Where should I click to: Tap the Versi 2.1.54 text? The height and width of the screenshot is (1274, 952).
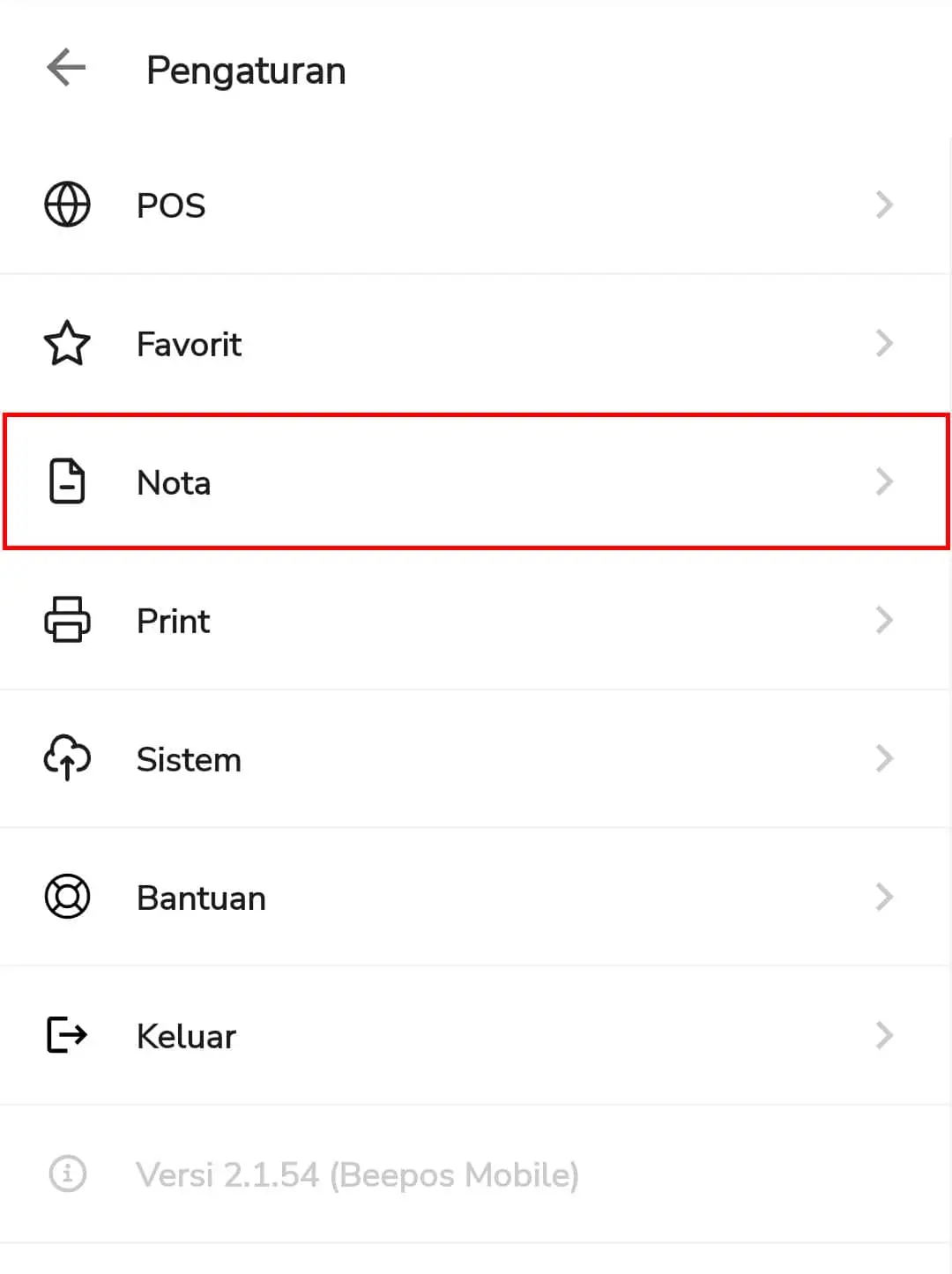[x=227, y=1175]
